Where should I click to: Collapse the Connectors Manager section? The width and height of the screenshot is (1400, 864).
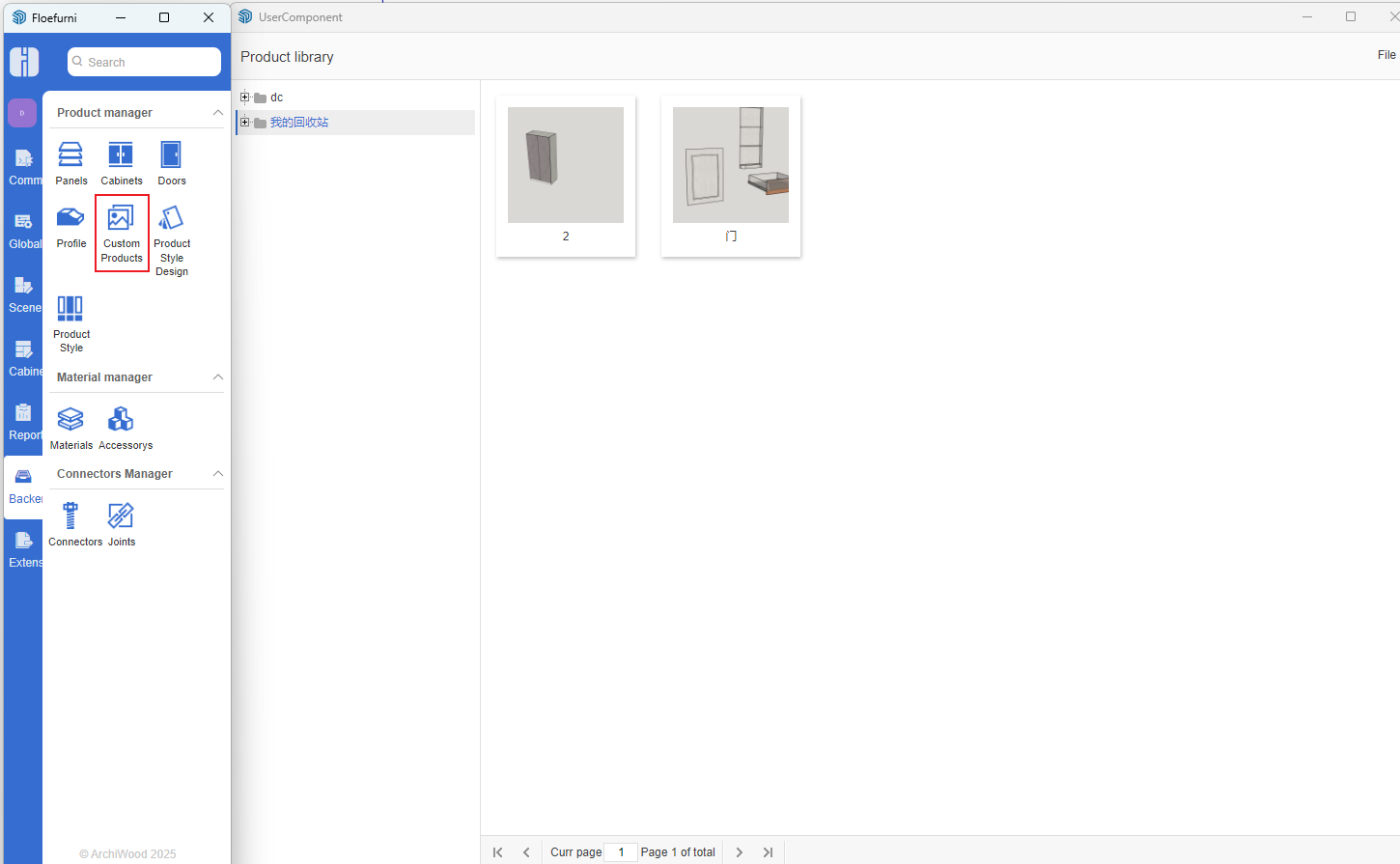[217, 474]
